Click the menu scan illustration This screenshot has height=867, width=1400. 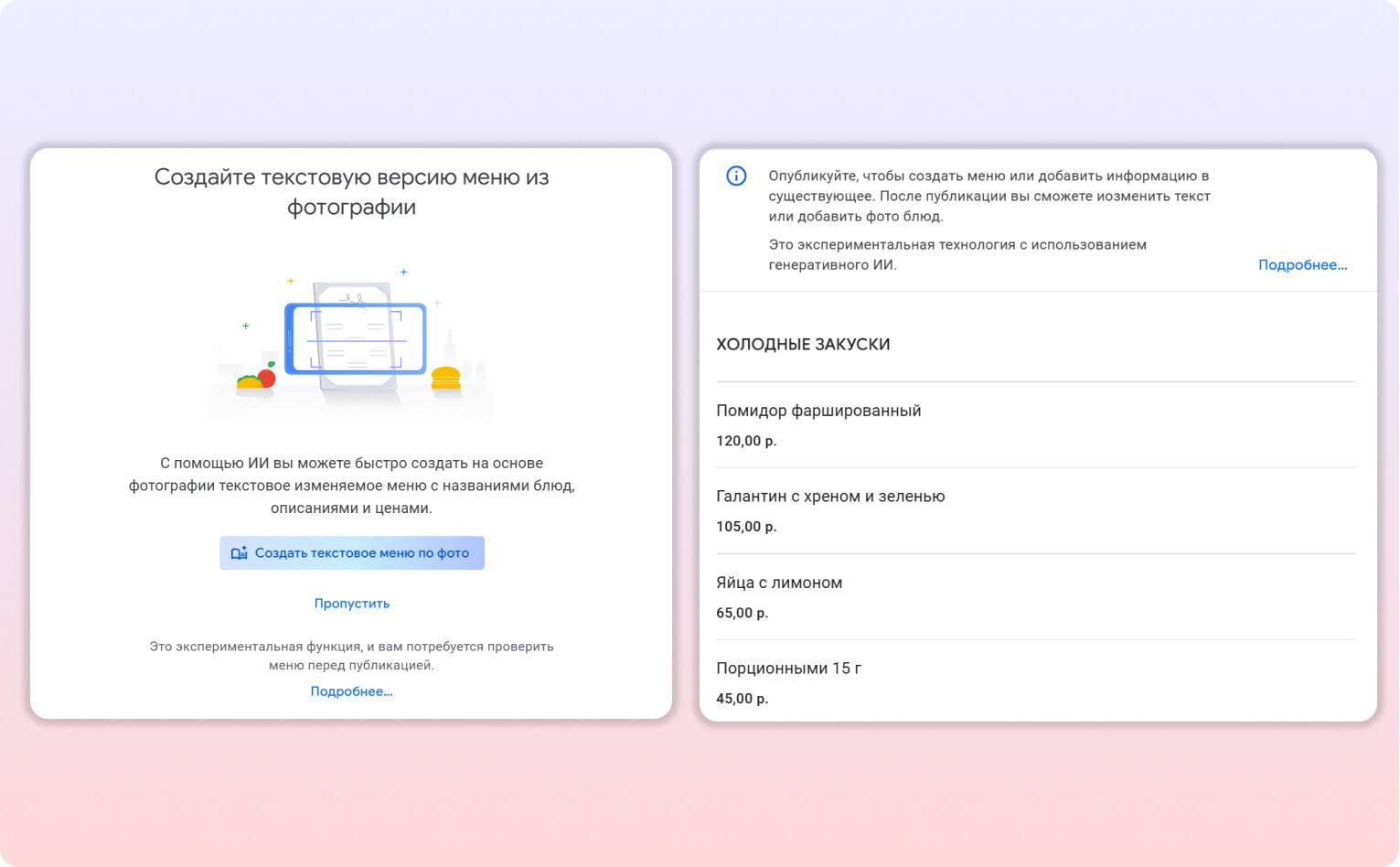coord(353,345)
